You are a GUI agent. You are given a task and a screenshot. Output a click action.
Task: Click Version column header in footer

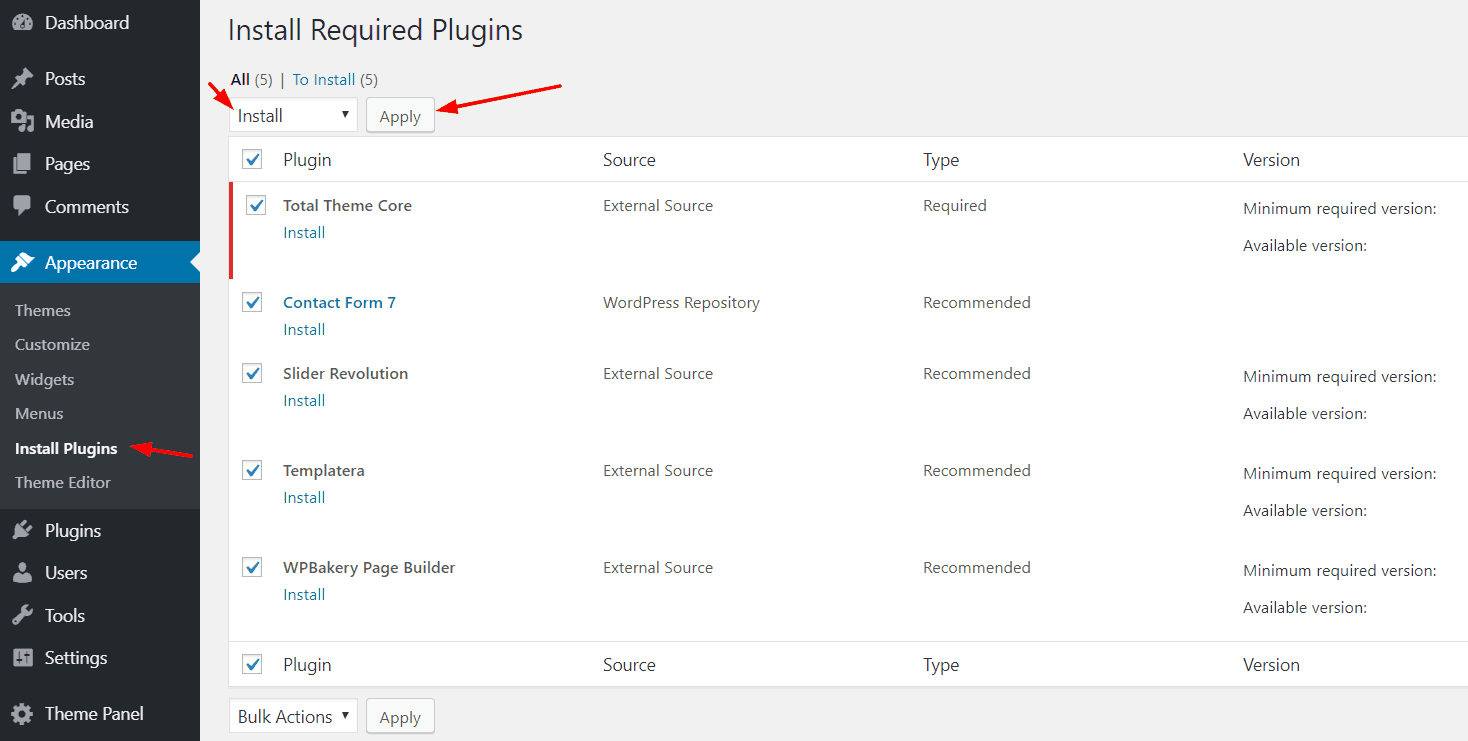1271,665
